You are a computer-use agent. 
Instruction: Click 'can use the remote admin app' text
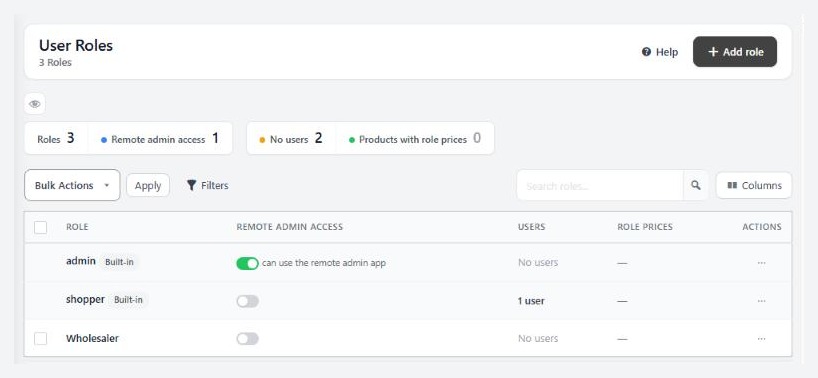(x=324, y=263)
